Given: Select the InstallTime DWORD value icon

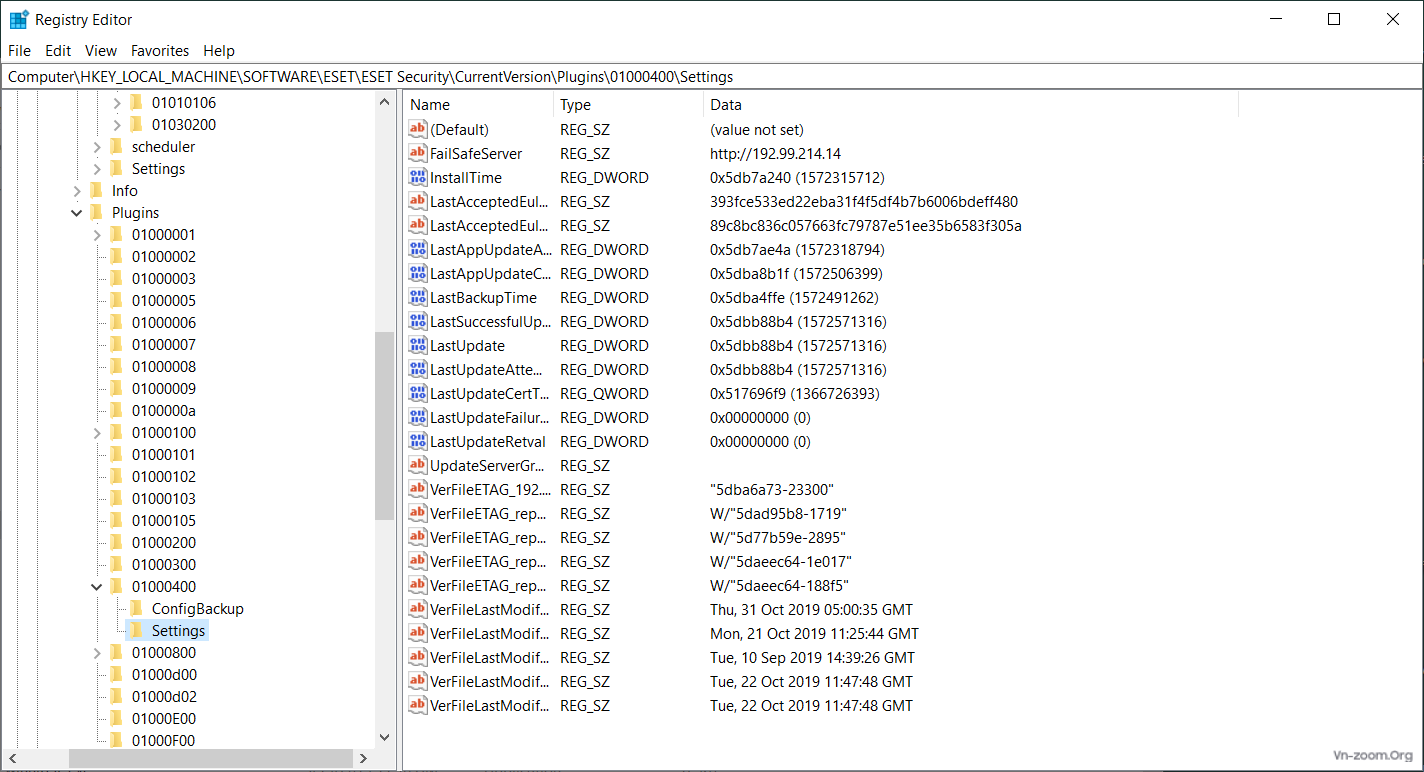Looking at the screenshot, I should point(418,178).
